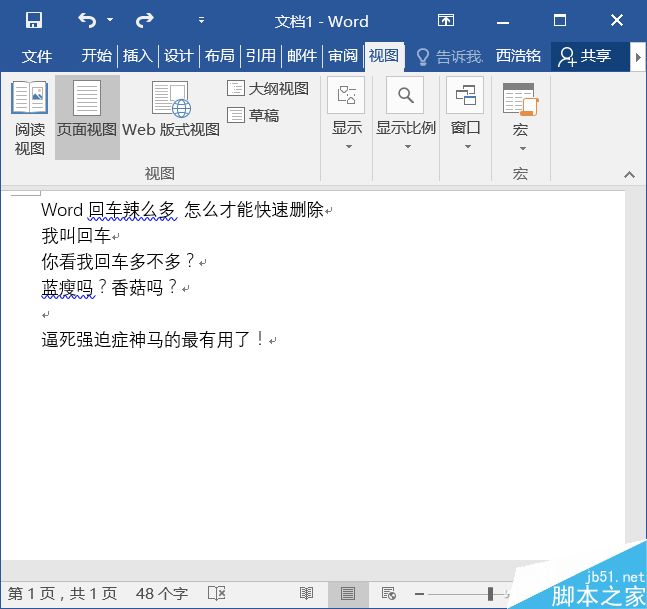Open the 文件 file tab
The image size is (647, 609).
37,56
